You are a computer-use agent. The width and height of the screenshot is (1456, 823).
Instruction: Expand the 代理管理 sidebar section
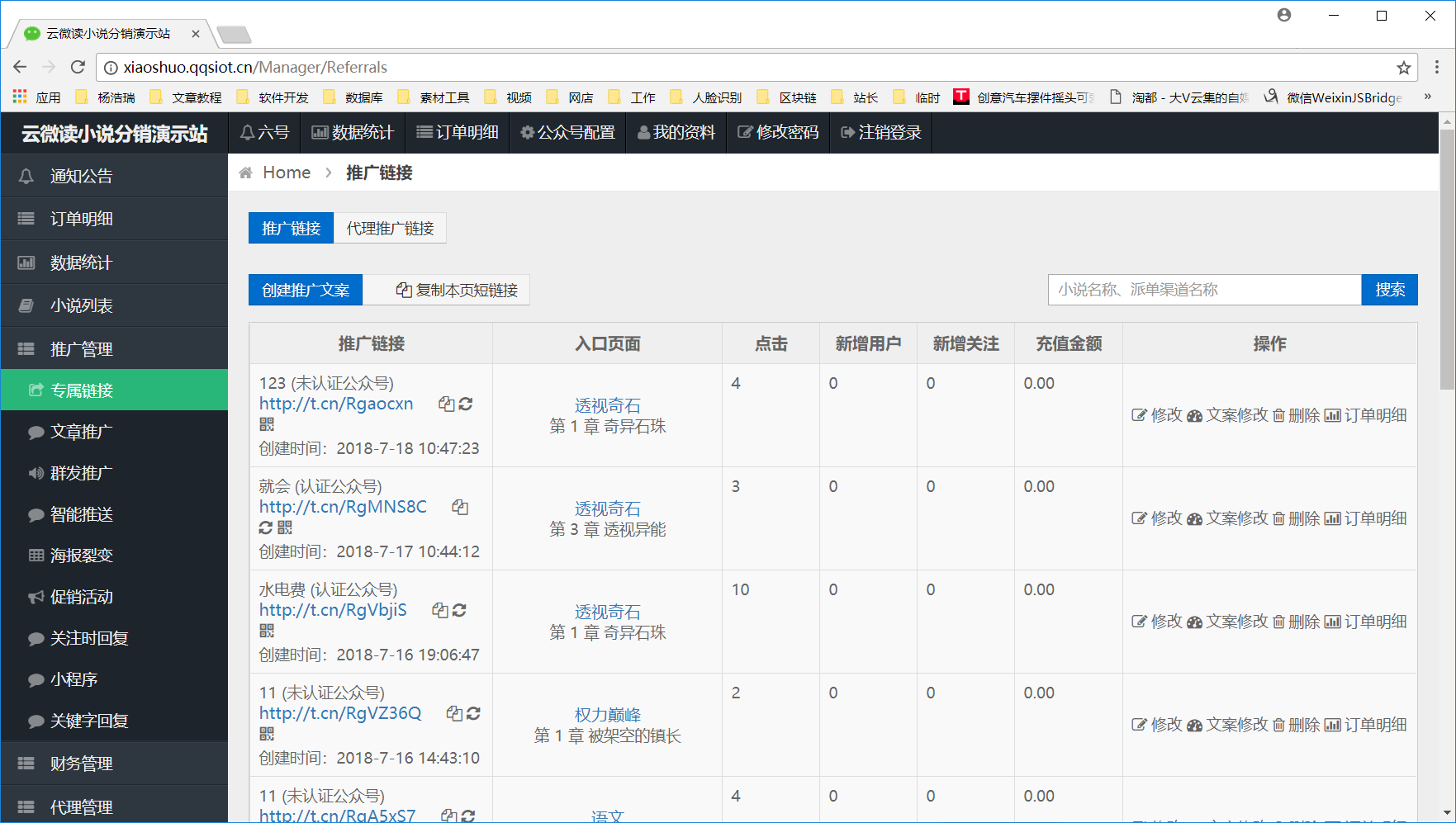point(114,806)
